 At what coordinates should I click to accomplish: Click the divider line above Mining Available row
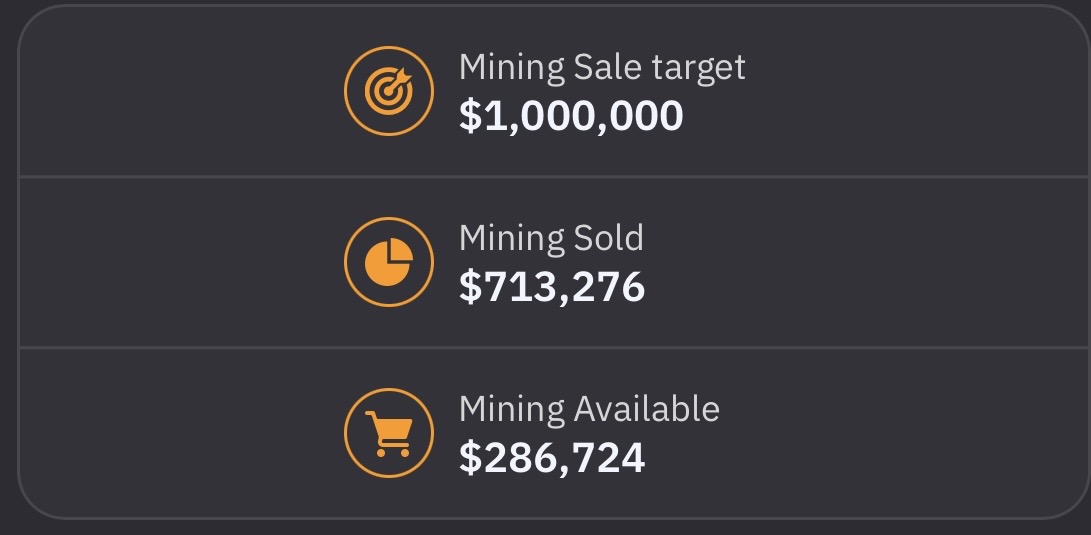click(x=555, y=346)
